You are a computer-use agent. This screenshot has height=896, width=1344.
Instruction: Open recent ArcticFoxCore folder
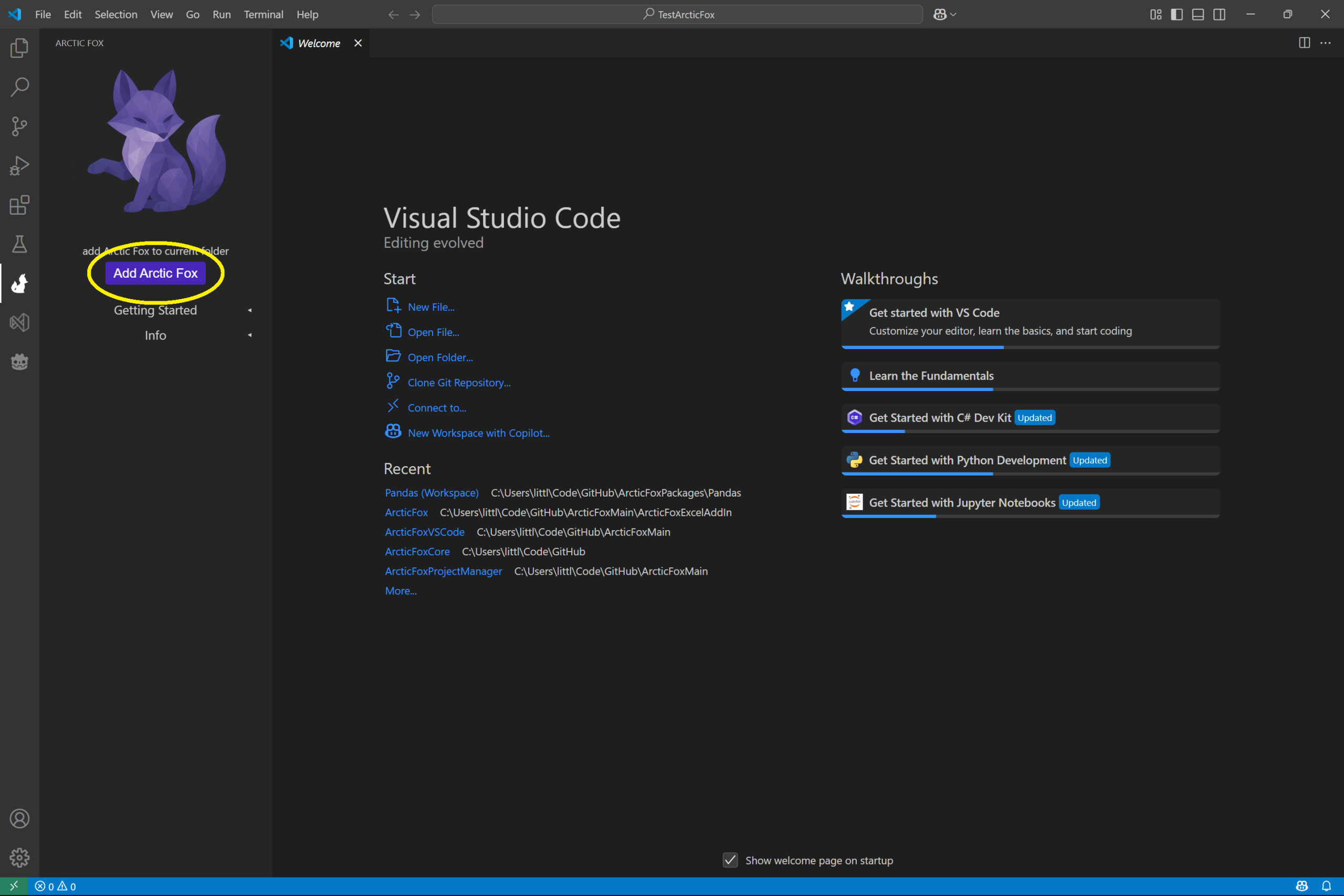(x=417, y=552)
